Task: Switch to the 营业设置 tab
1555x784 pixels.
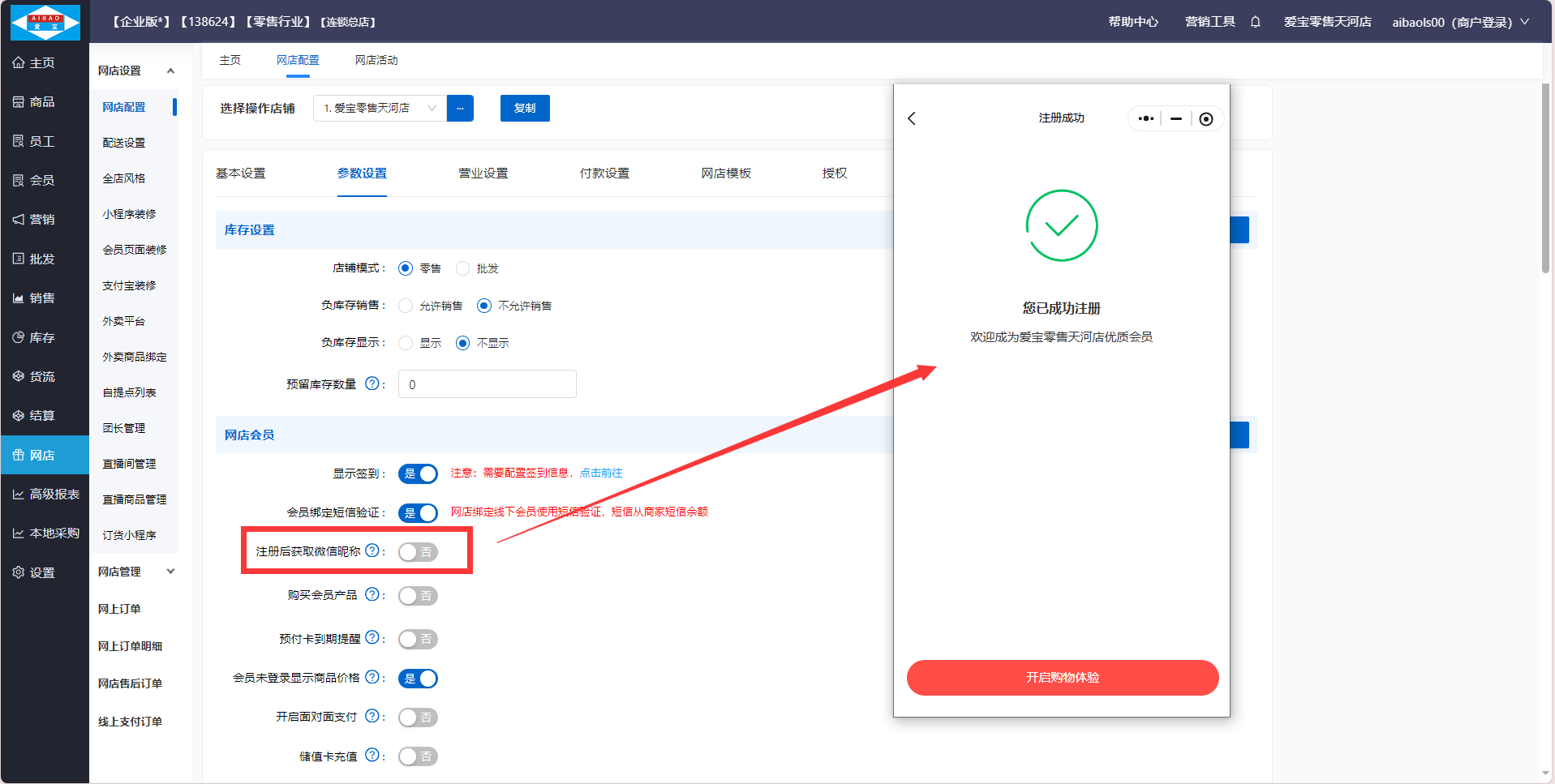Action: [x=483, y=174]
